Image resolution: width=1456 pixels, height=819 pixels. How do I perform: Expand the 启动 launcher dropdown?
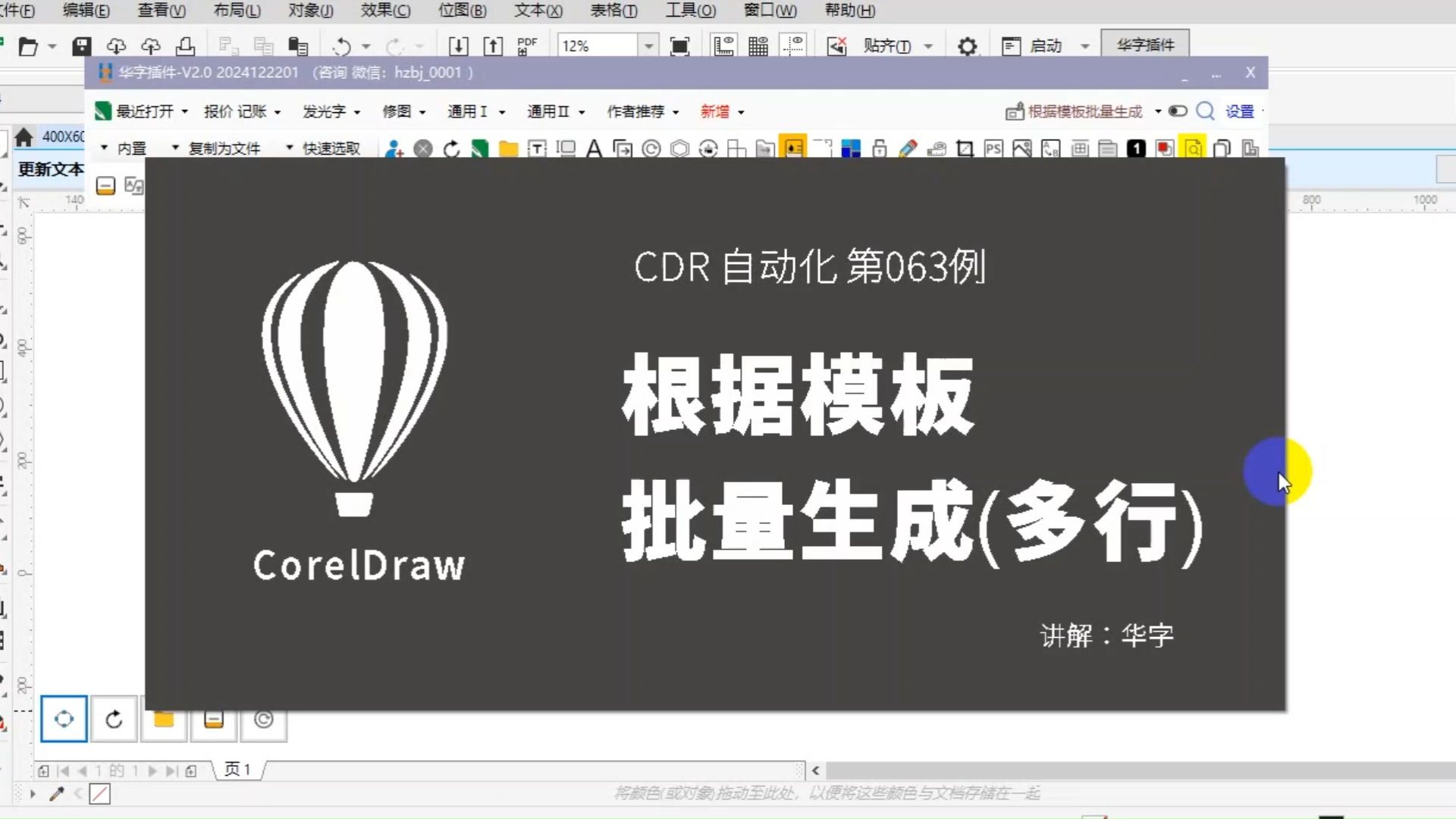1085,46
